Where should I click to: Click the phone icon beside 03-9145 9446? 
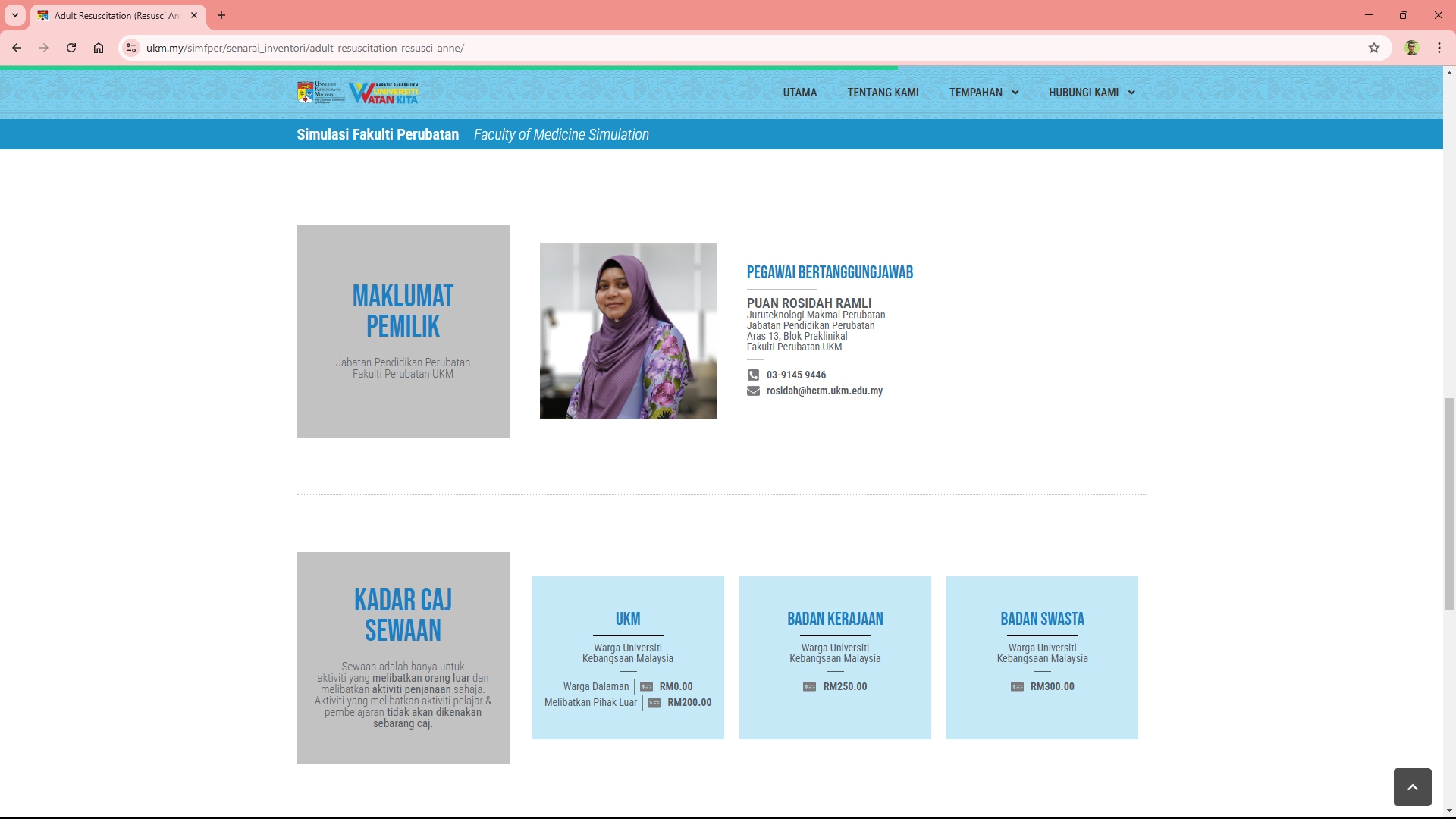click(753, 375)
